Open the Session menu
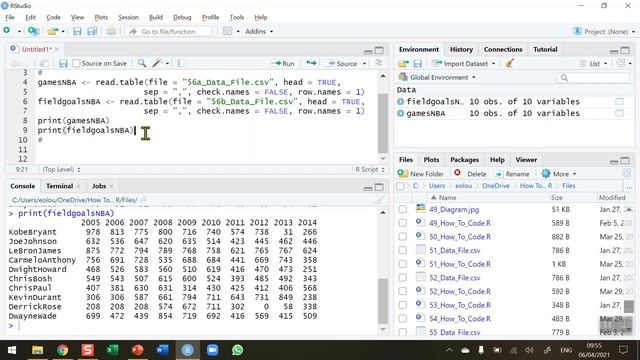The height and width of the screenshot is (360, 640). click(129, 17)
